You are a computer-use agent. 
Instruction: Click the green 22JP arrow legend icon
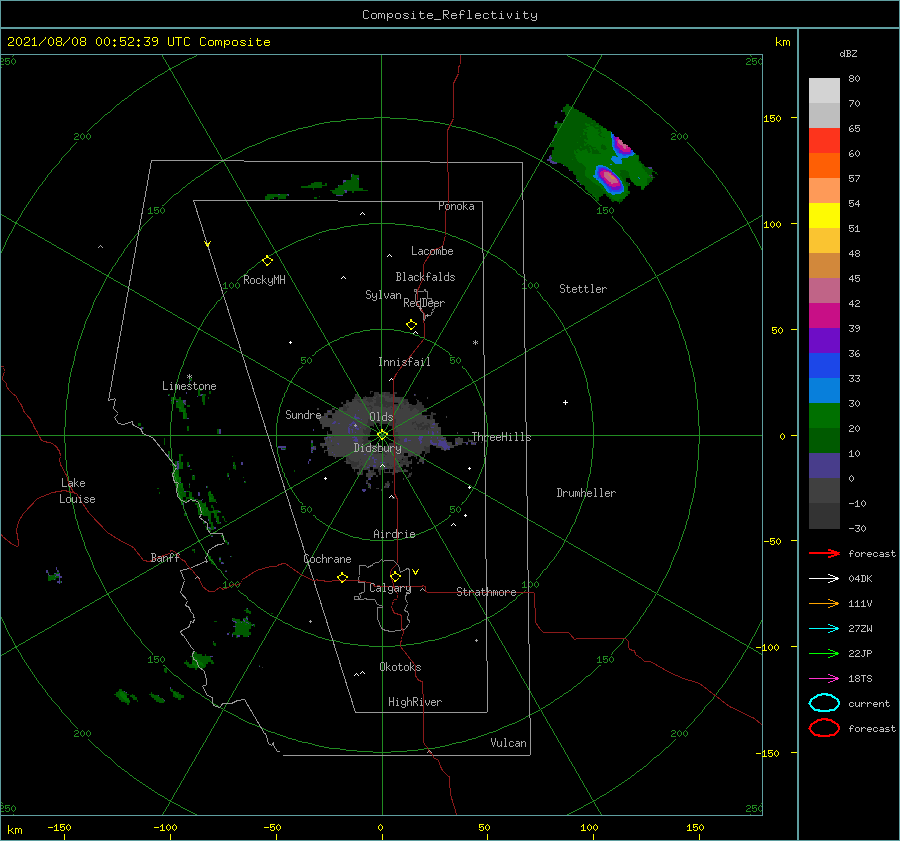tap(824, 653)
